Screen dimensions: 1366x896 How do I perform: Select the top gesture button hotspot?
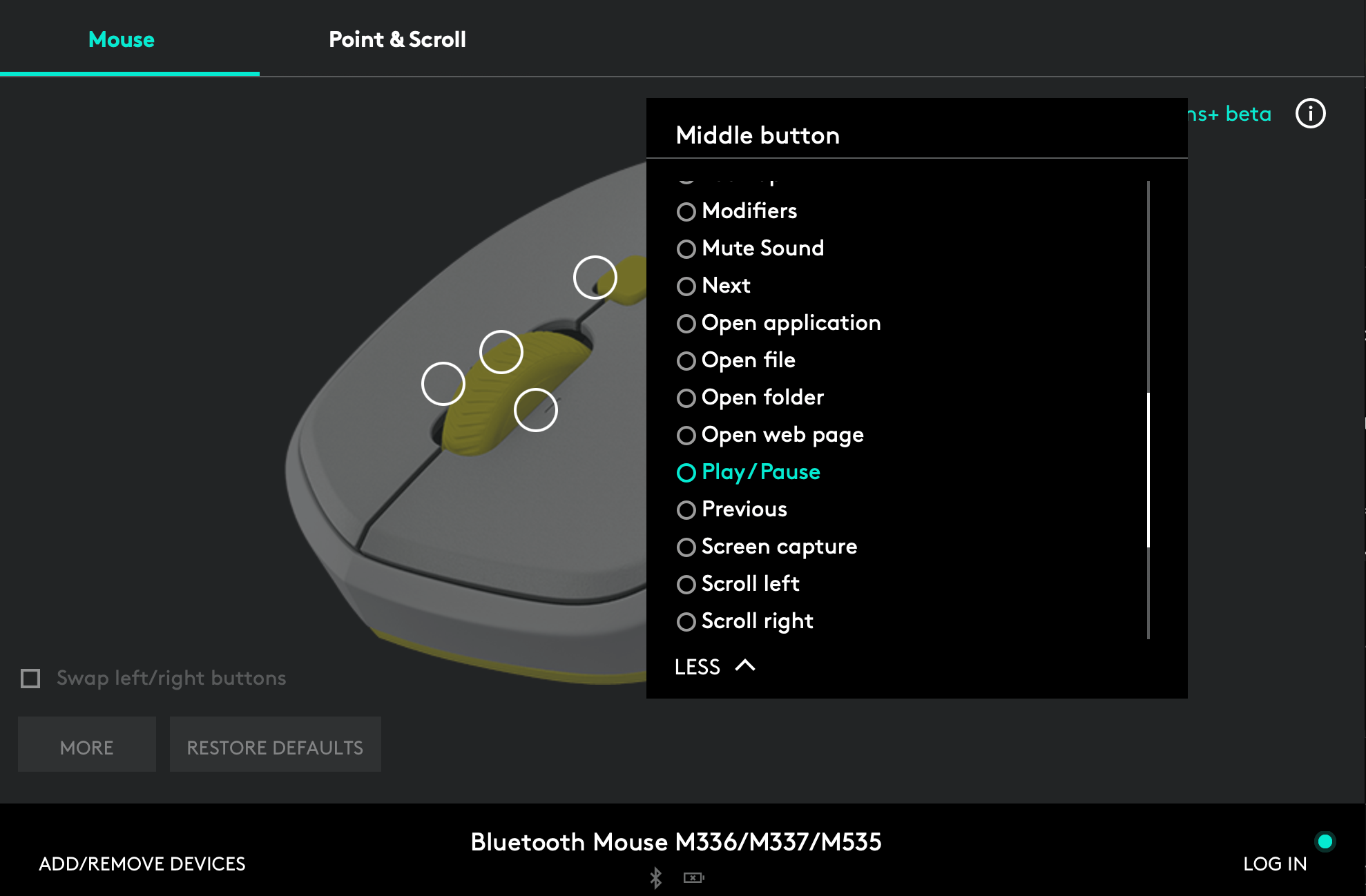[x=595, y=277]
